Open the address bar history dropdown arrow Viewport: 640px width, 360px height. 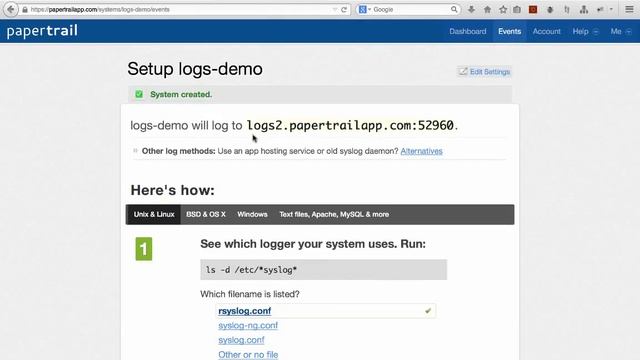[335, 9]
